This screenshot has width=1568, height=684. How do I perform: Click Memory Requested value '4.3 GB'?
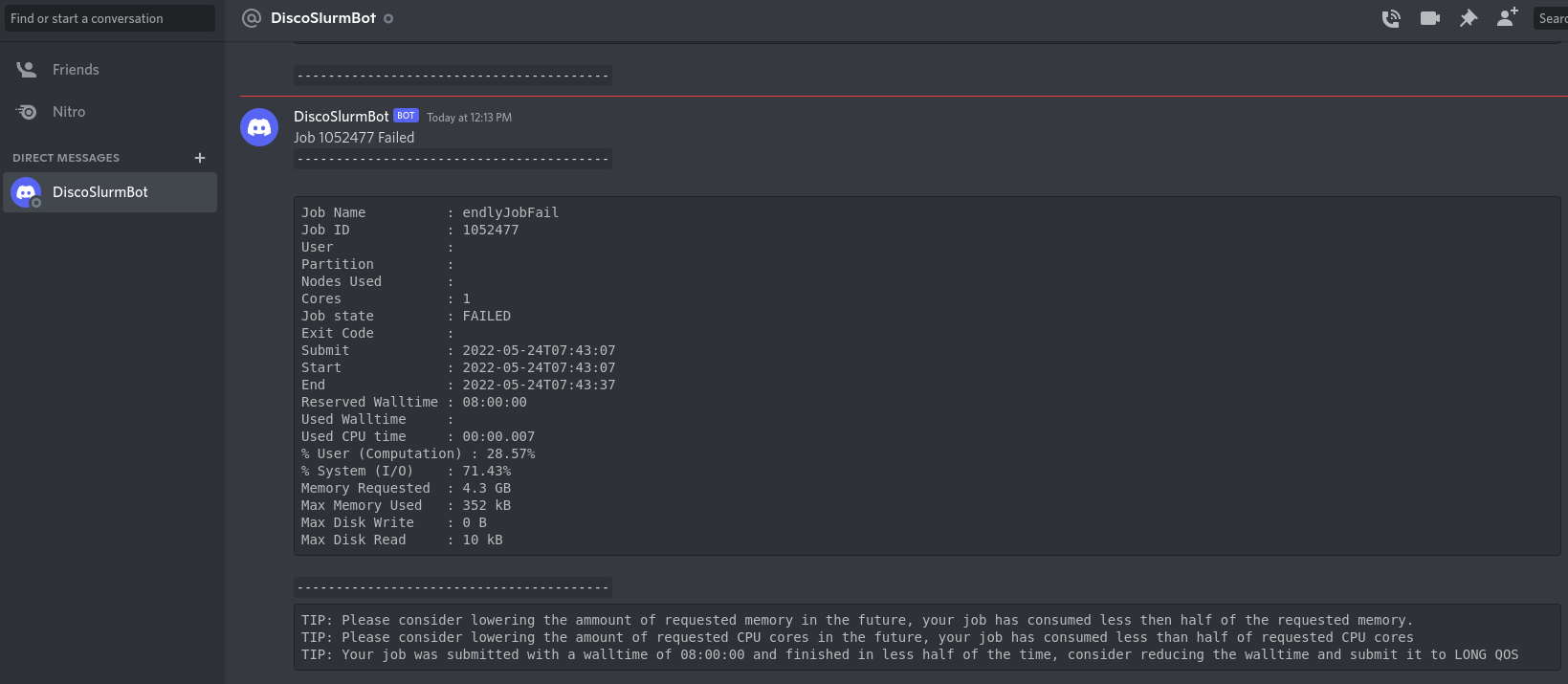coord(486,488)
